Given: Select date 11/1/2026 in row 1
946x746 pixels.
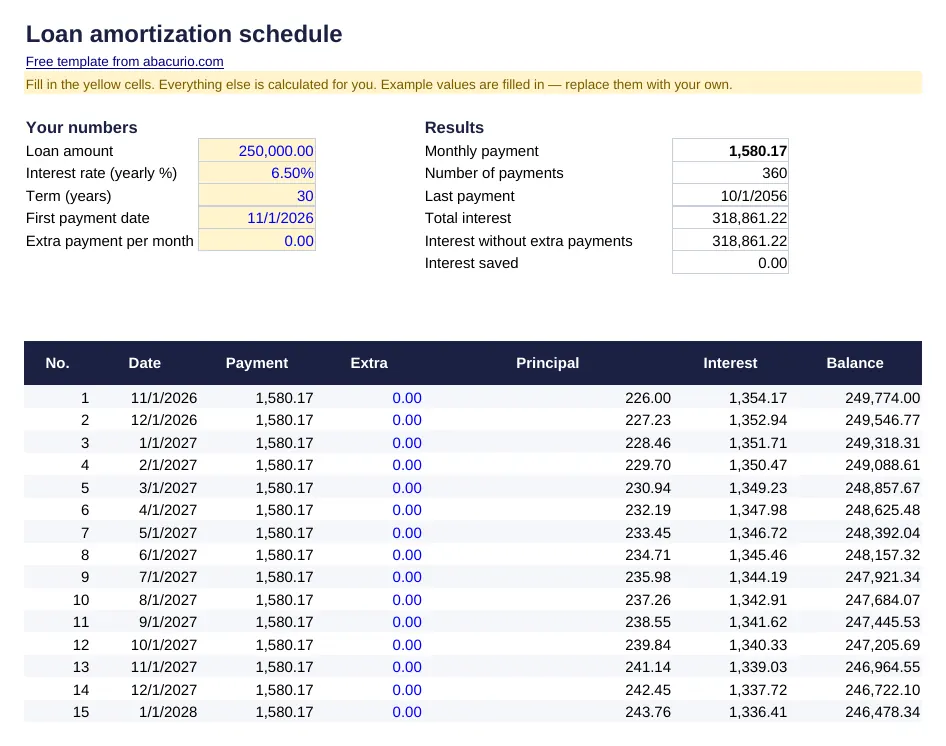Looking at the screenshot, I should point(164,398).
